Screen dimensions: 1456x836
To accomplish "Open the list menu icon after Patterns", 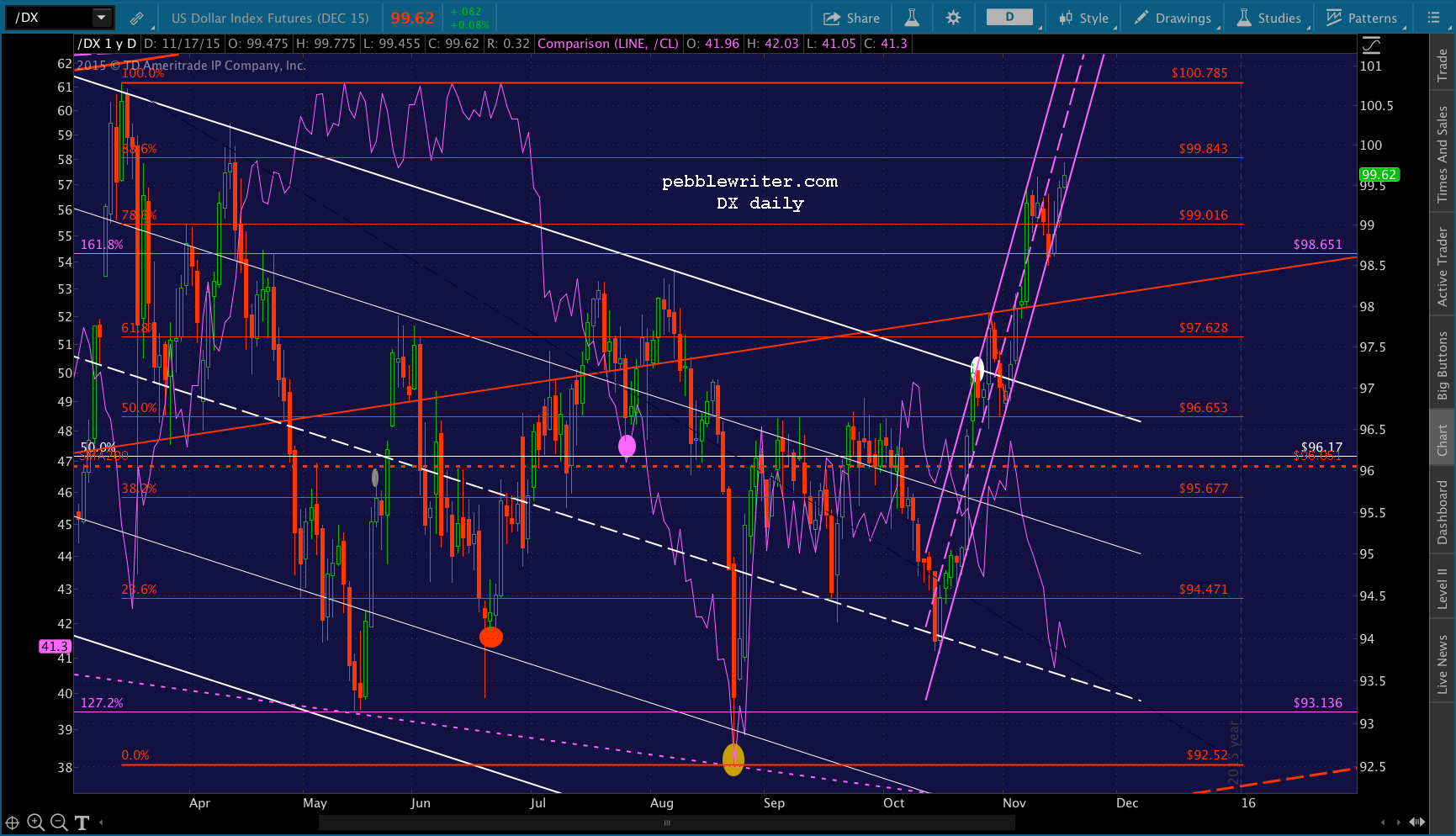I will (x=1434, y=18).
